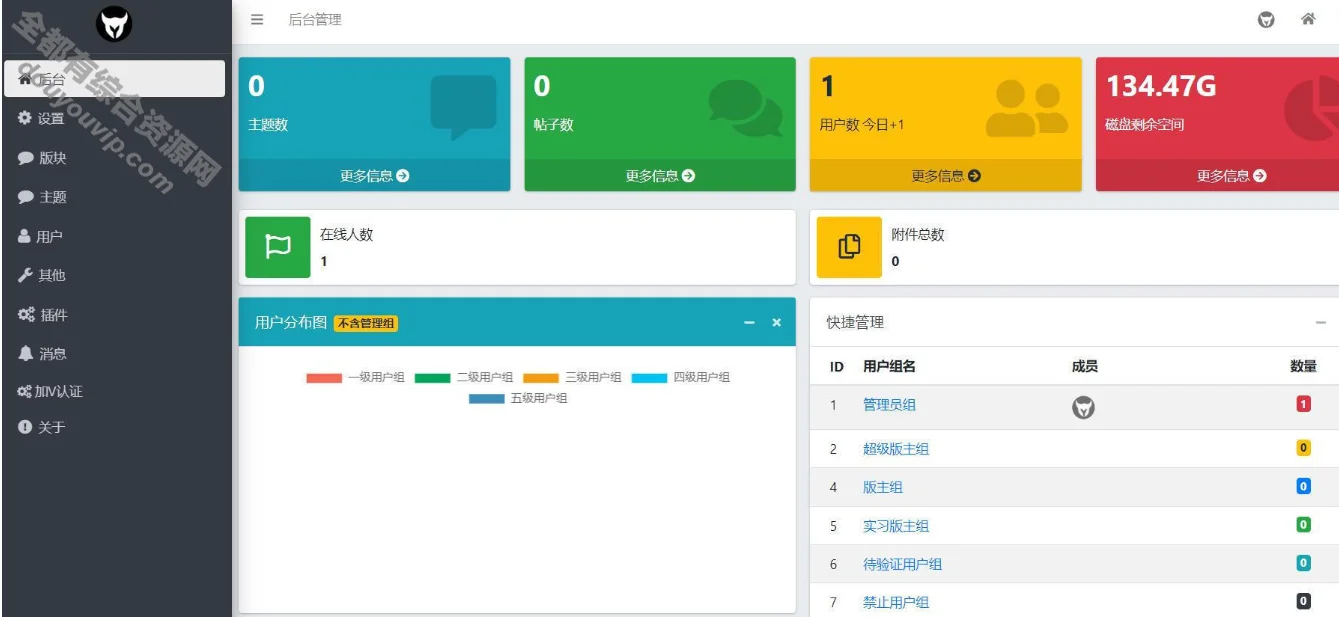Toggle the sidebar with the hamburger icon
1339x617 pixels.
(257, 17)
